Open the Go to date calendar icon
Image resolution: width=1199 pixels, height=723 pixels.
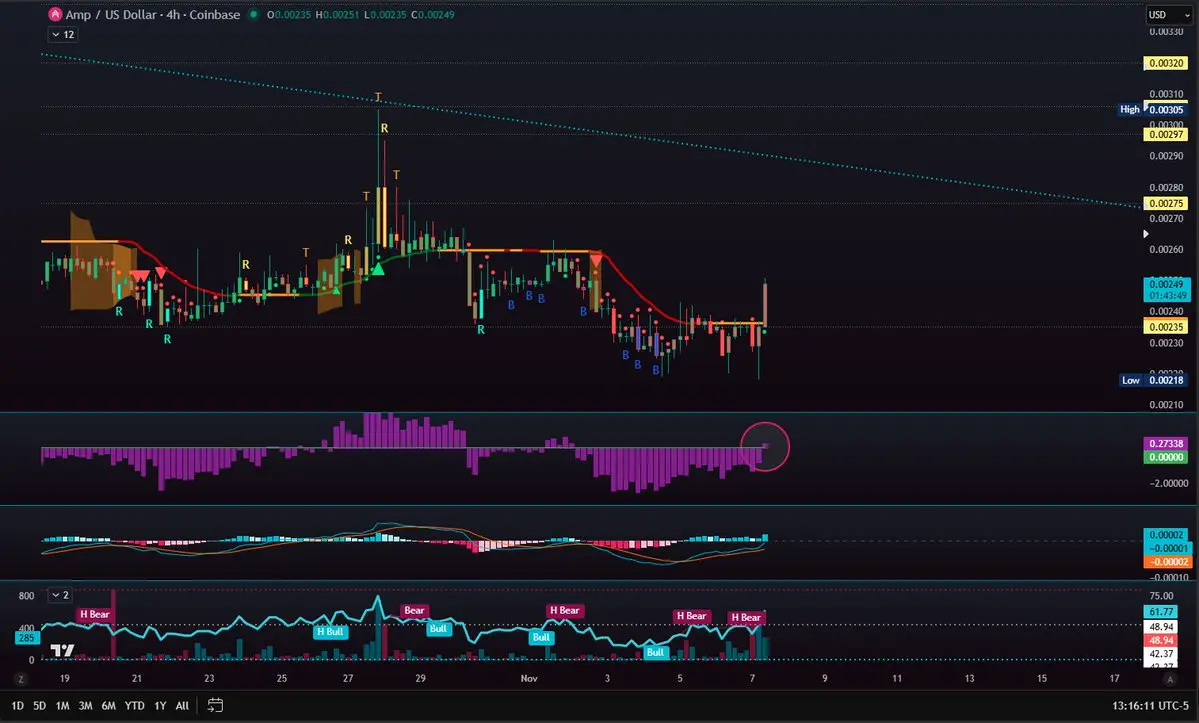coord(215,705)
